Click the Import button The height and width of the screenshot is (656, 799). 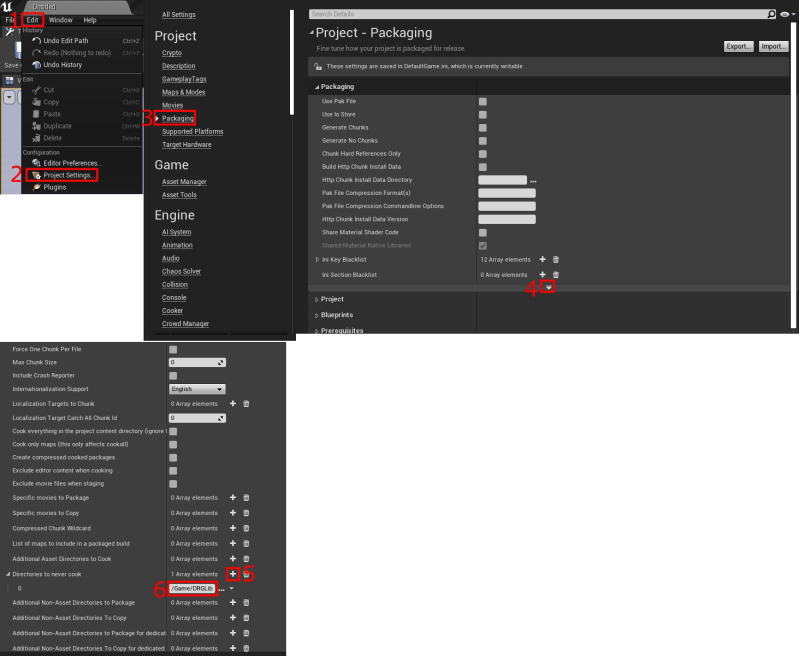(x=773, y=46)
